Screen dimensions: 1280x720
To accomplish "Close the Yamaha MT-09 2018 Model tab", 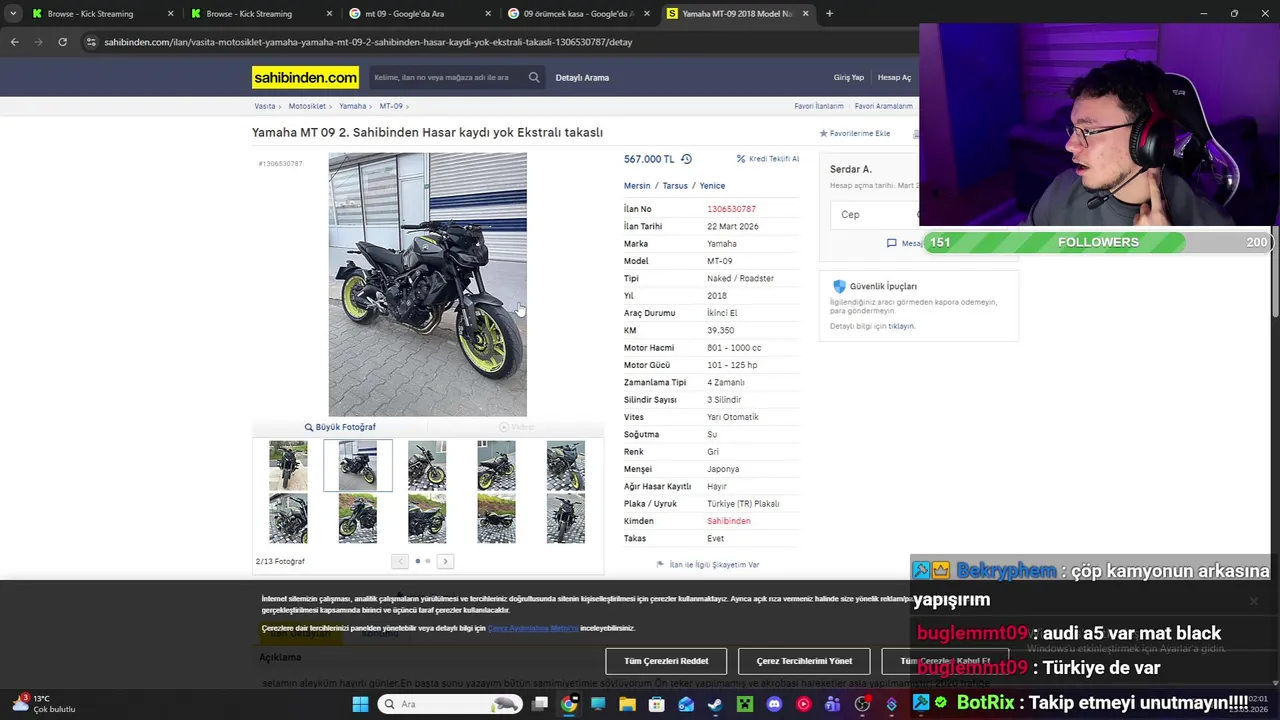I will click(x=804, y=14).
